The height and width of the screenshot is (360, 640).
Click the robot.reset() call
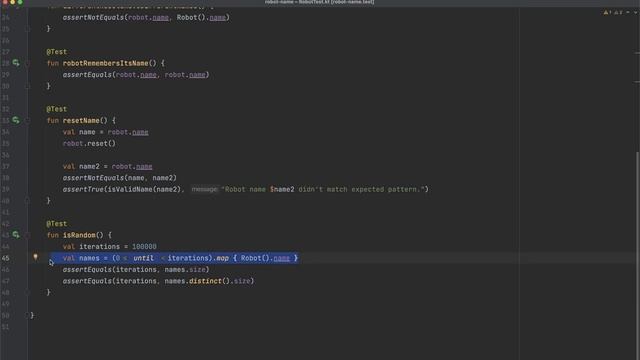click(x=89, y=143)
